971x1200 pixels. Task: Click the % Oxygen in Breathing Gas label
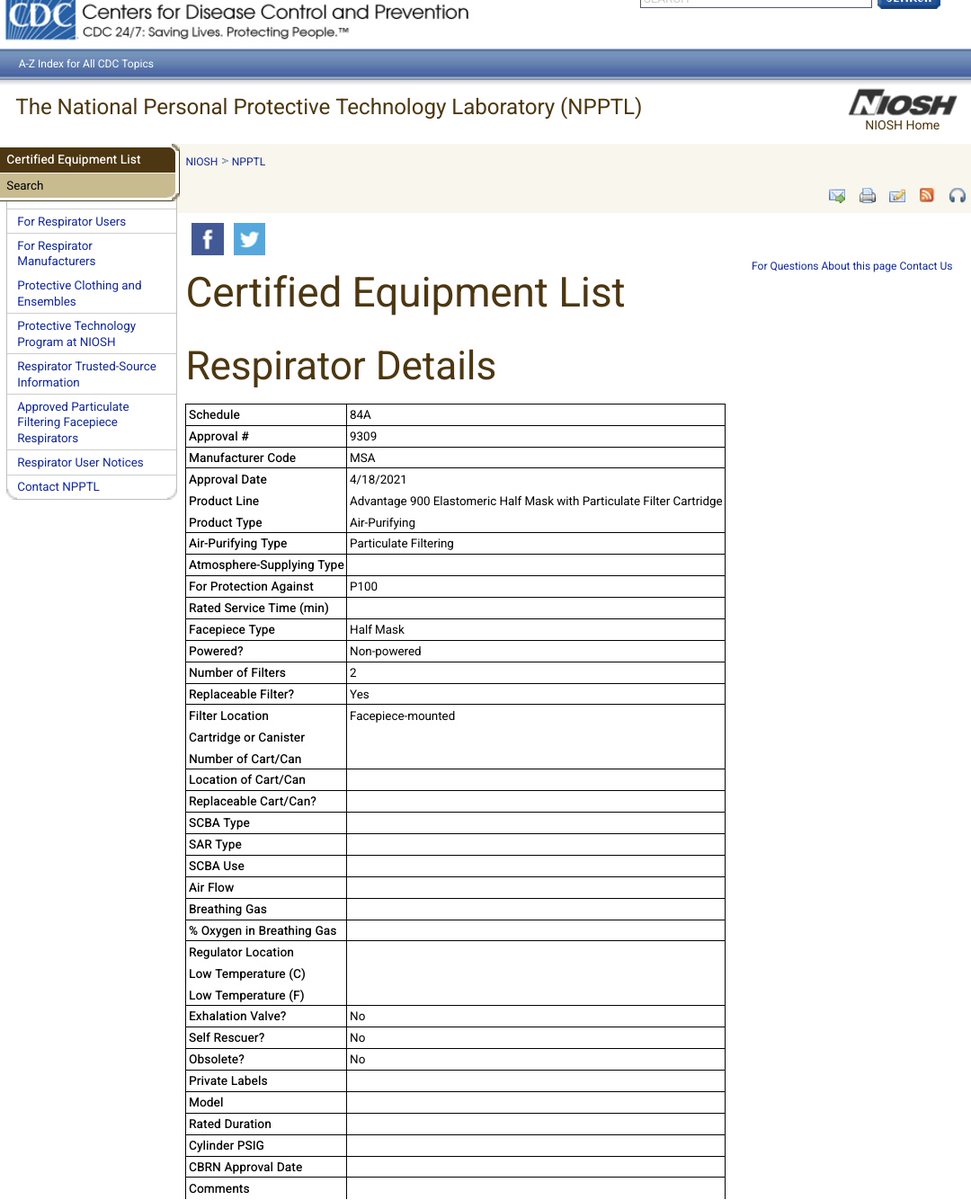(262, 931)
